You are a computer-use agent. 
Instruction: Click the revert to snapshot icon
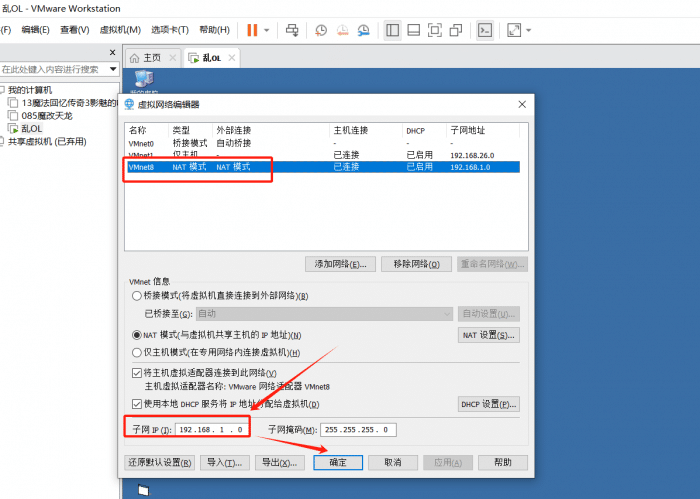[x=342, y=30]
